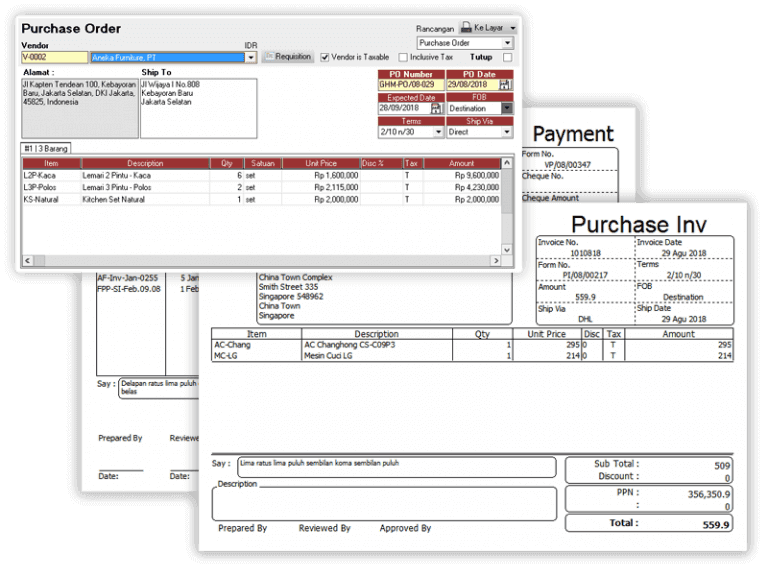
Task: Select the KS-Natural item cell
Action: pyautogui.click(x=51, y=199)
